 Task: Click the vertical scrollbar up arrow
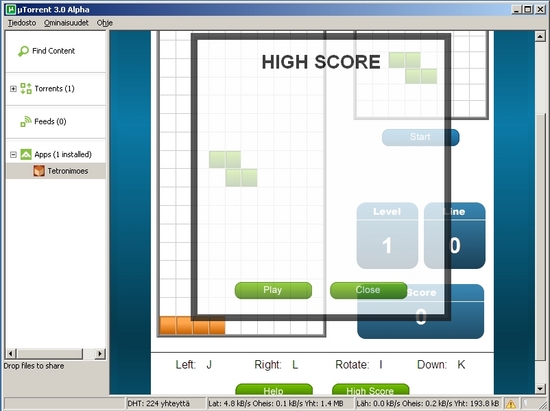[x=540, y=36]
